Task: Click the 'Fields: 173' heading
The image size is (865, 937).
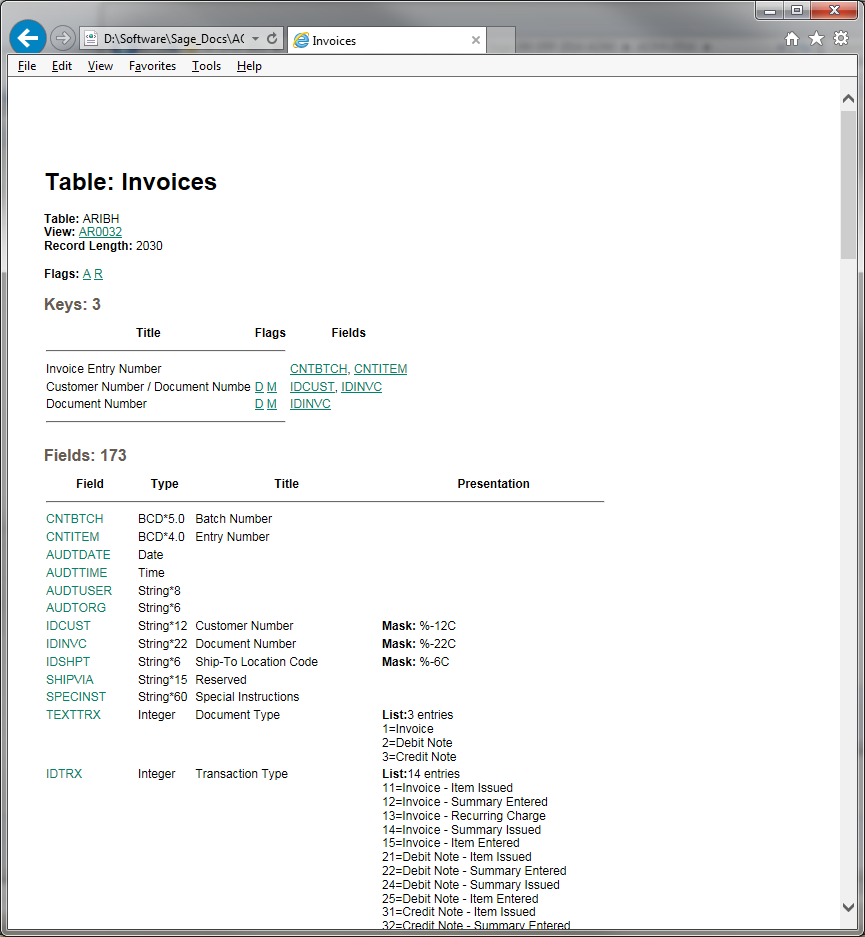Action: [85, 455]
